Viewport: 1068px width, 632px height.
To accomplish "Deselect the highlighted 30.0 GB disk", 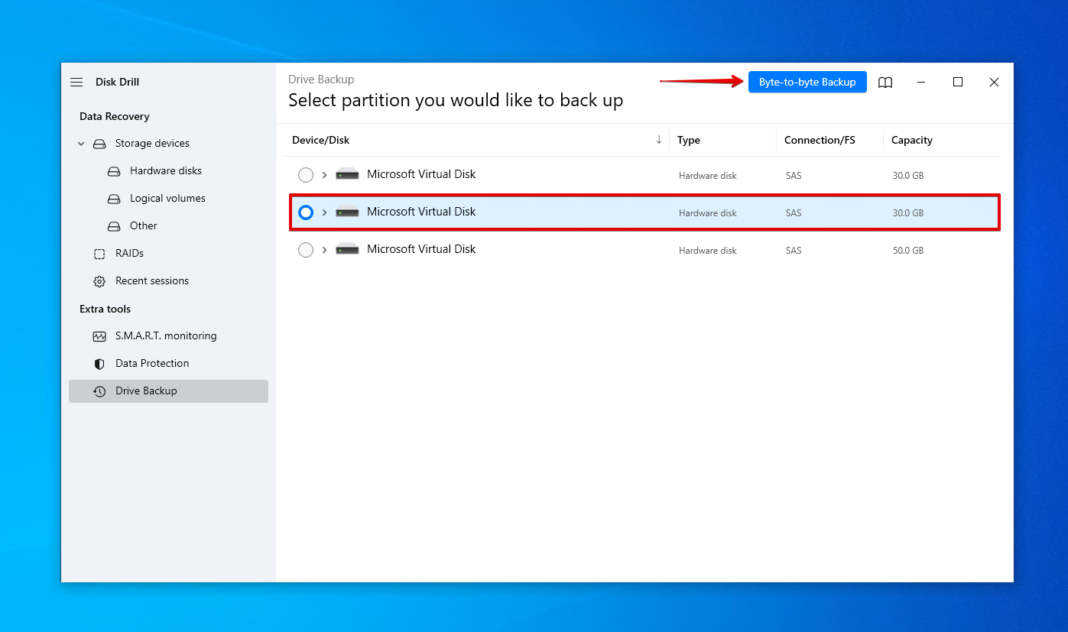I will [x=305, y=211].
